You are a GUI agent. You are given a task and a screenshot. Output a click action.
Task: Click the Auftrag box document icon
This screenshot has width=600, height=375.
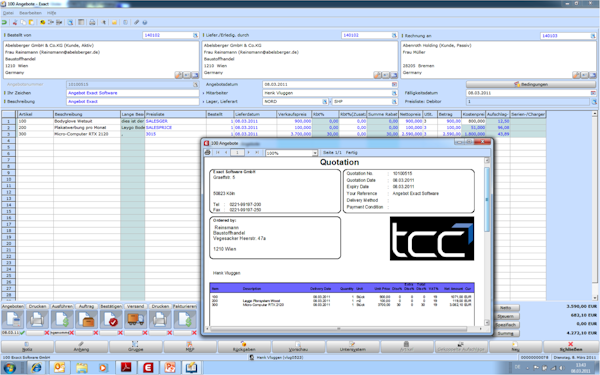(86, 319)
